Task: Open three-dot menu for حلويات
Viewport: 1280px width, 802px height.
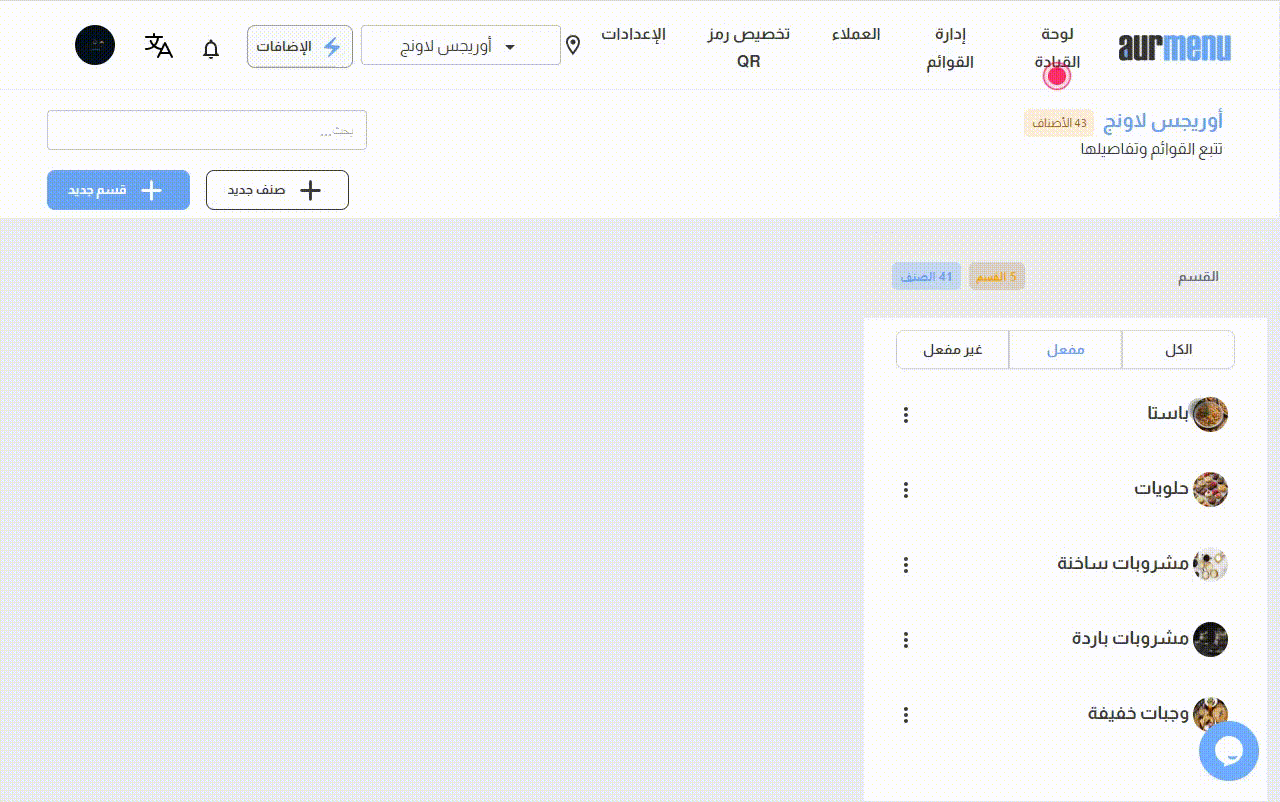Action: click(906, 490)
